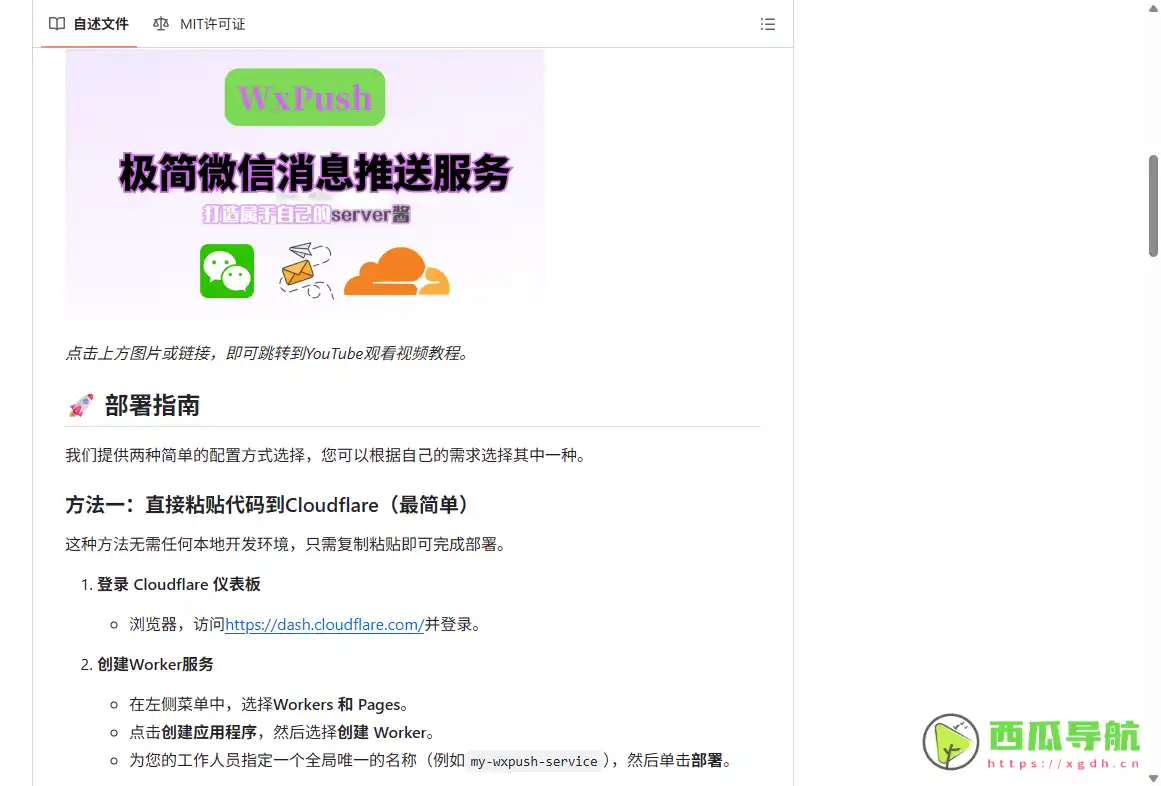Screen dimensions: 1161x786
Task: Click the 方法一 Cloudflare heading
Action: [267, 504]
